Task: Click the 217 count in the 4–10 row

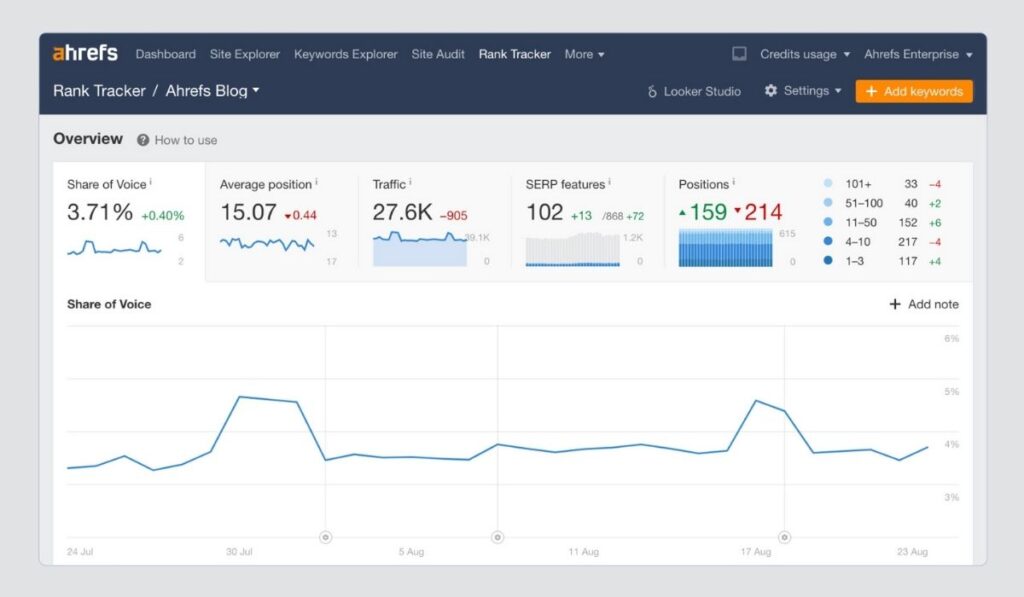Action: [908, 242]
